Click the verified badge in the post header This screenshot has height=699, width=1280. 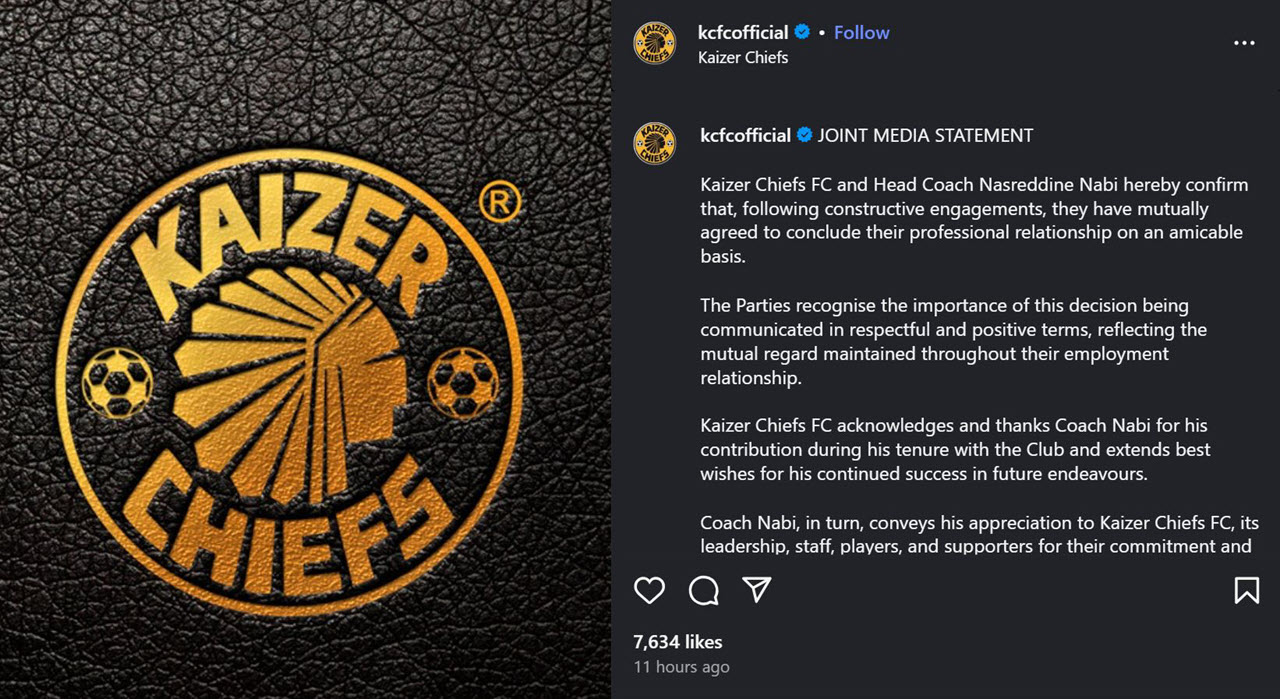point(802,33)
